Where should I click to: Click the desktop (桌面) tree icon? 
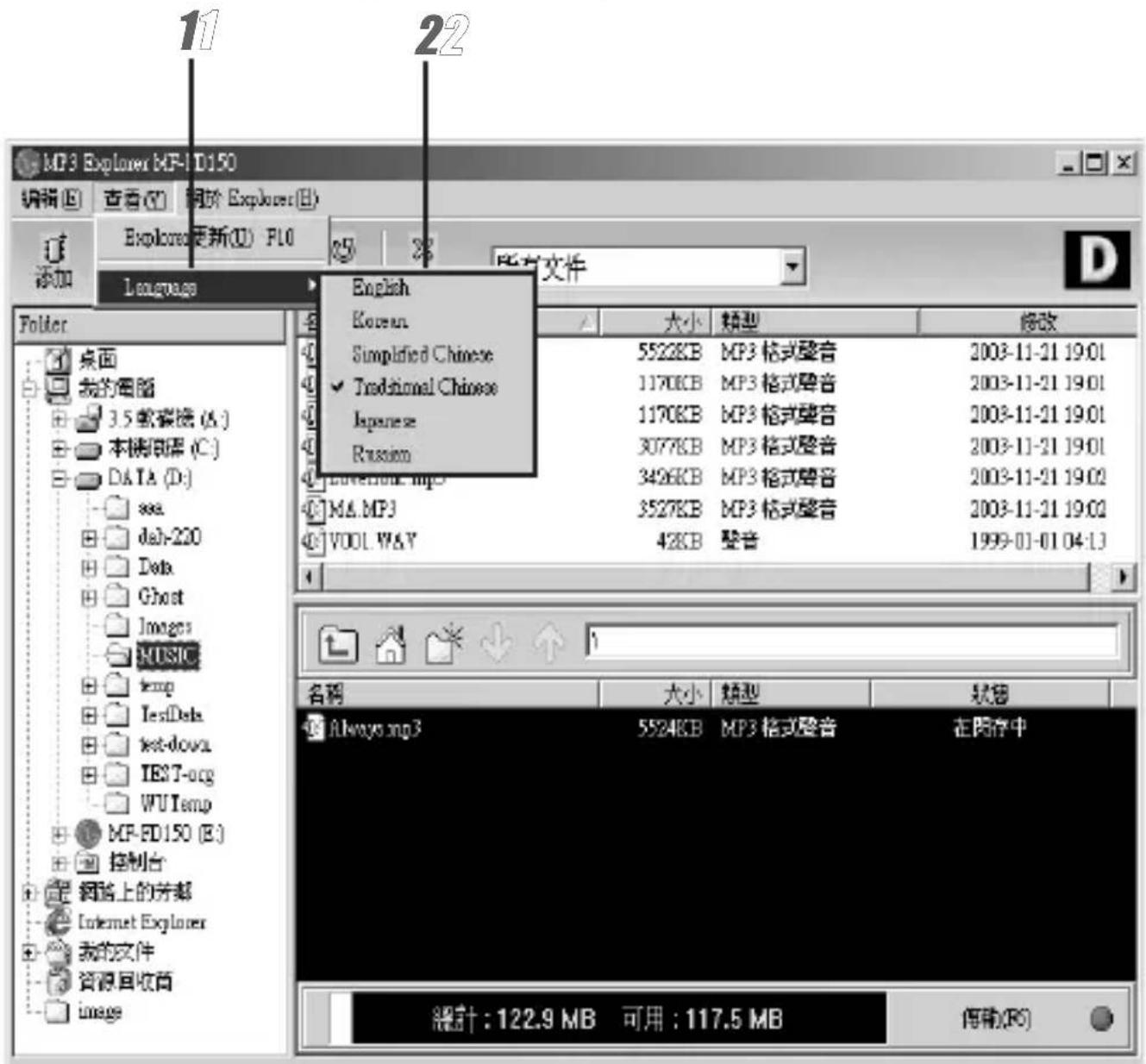tap(58, 359)
